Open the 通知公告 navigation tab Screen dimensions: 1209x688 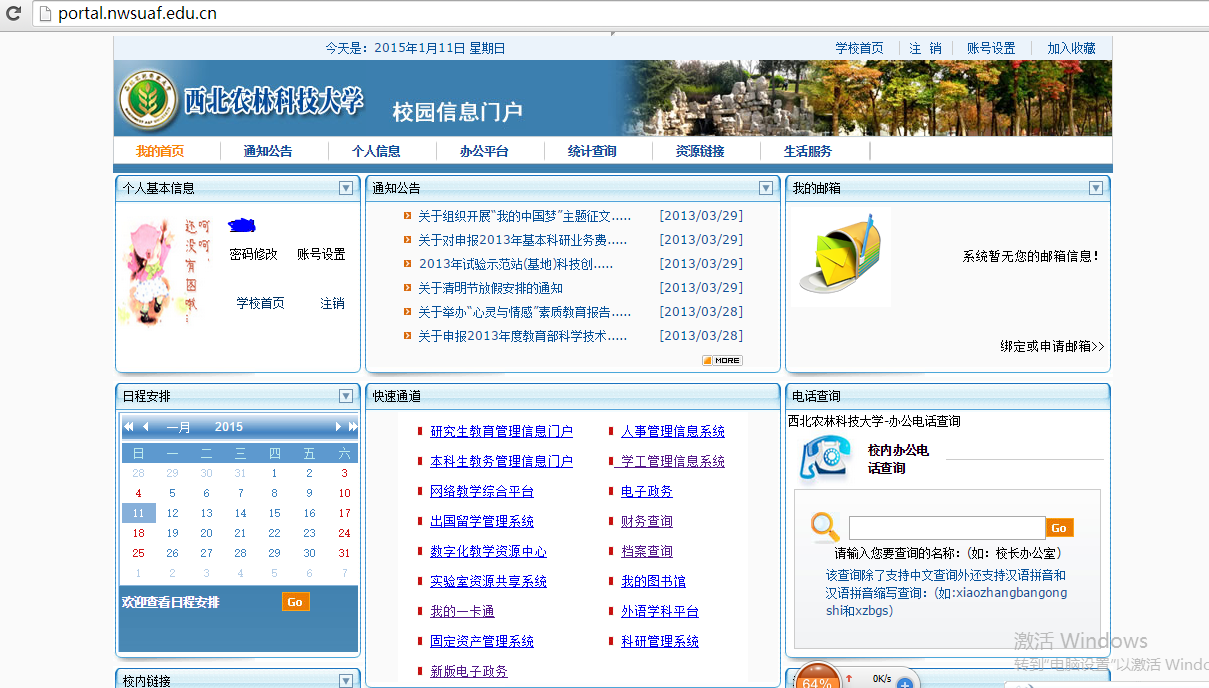point(268,151)
